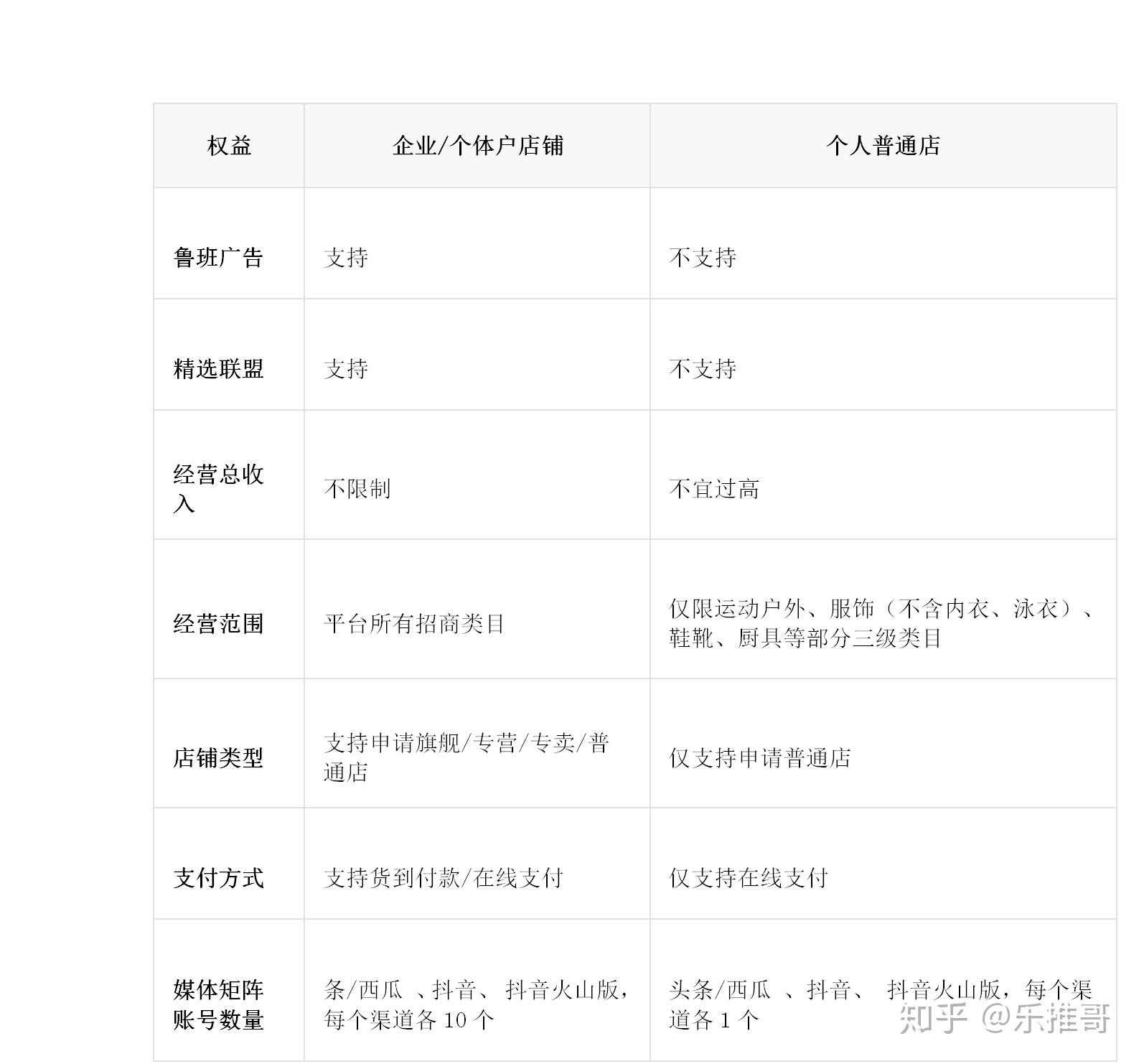Click the 个人普通店 column header
Viewport: 1139px width, 1064px height.
click(x=883, y=146)
